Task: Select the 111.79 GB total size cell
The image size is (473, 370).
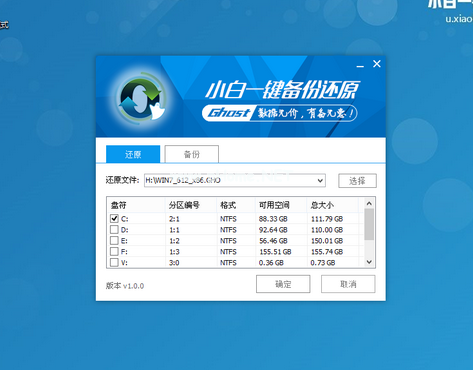Action: [x=327, y=219]
